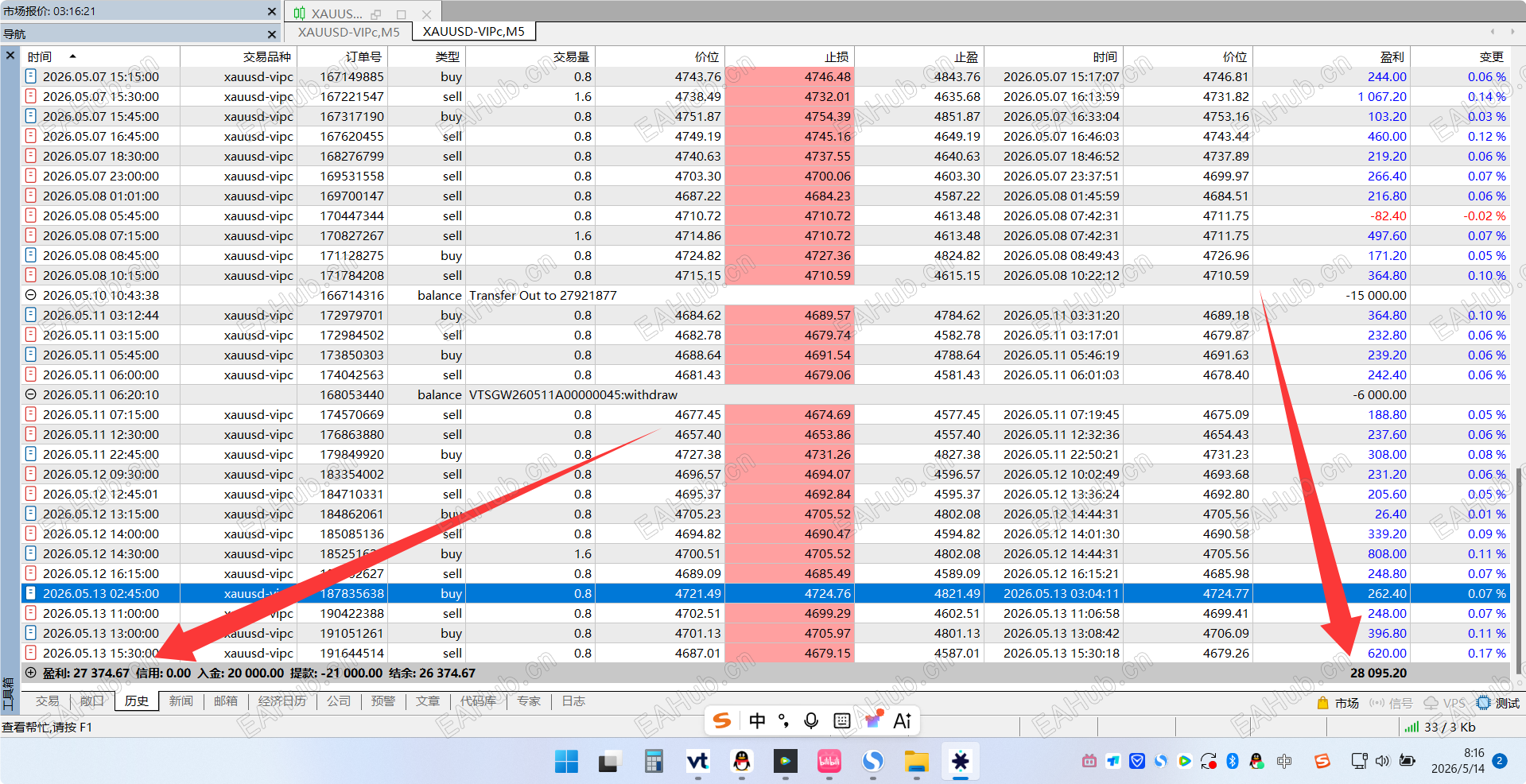1526x784 pixels.
Task: Open the 经济日历 economic calendar tab
Action: pyautogui.click(x=282, y=701)
